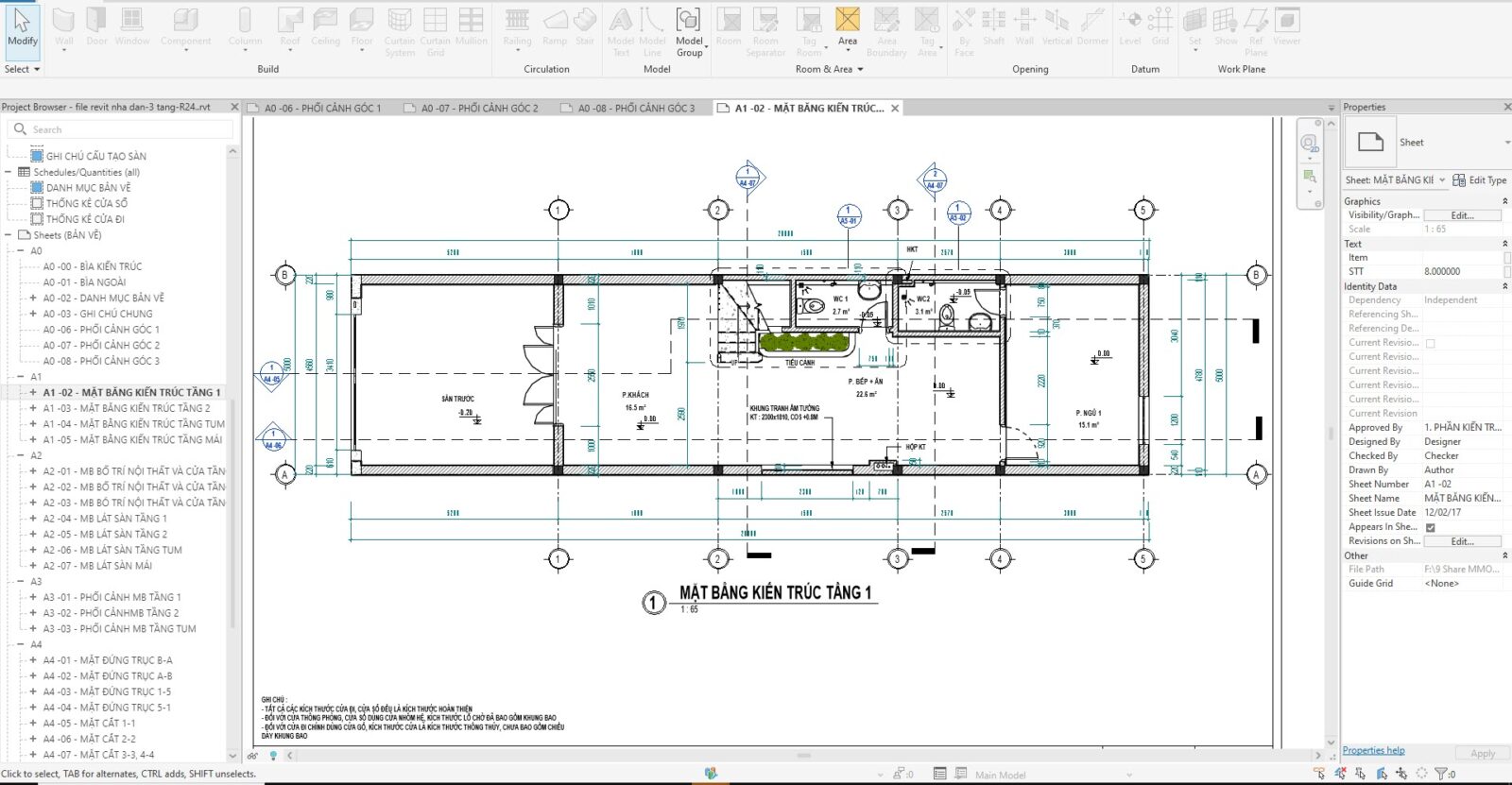
Task: Click the Wall tool icon
Action: tap(63, 20)
